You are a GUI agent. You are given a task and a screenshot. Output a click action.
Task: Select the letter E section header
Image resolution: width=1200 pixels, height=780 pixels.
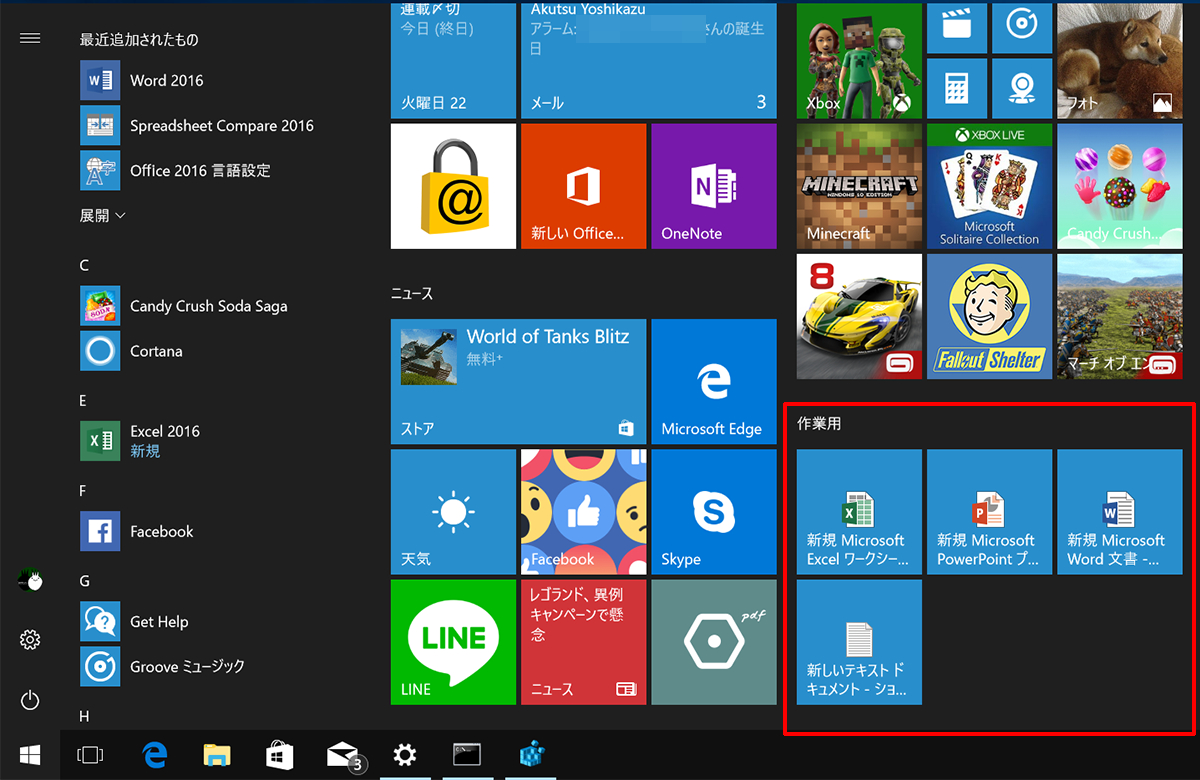84,400
